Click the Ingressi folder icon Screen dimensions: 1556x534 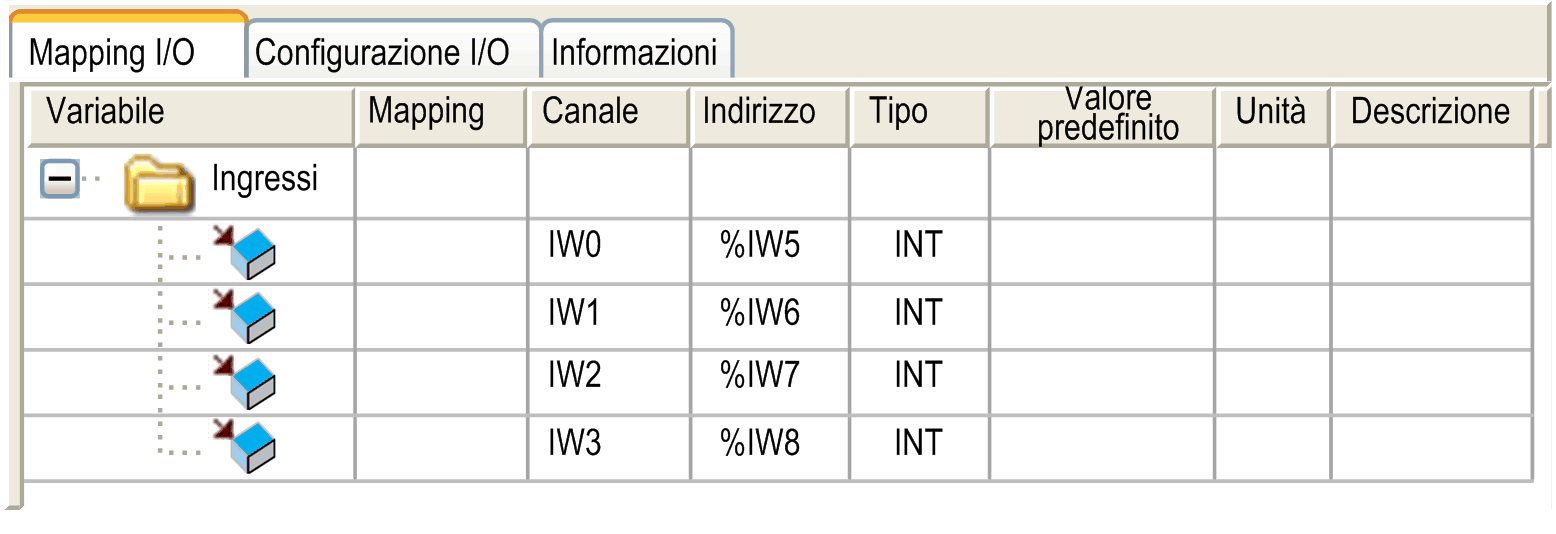[158, 183]
